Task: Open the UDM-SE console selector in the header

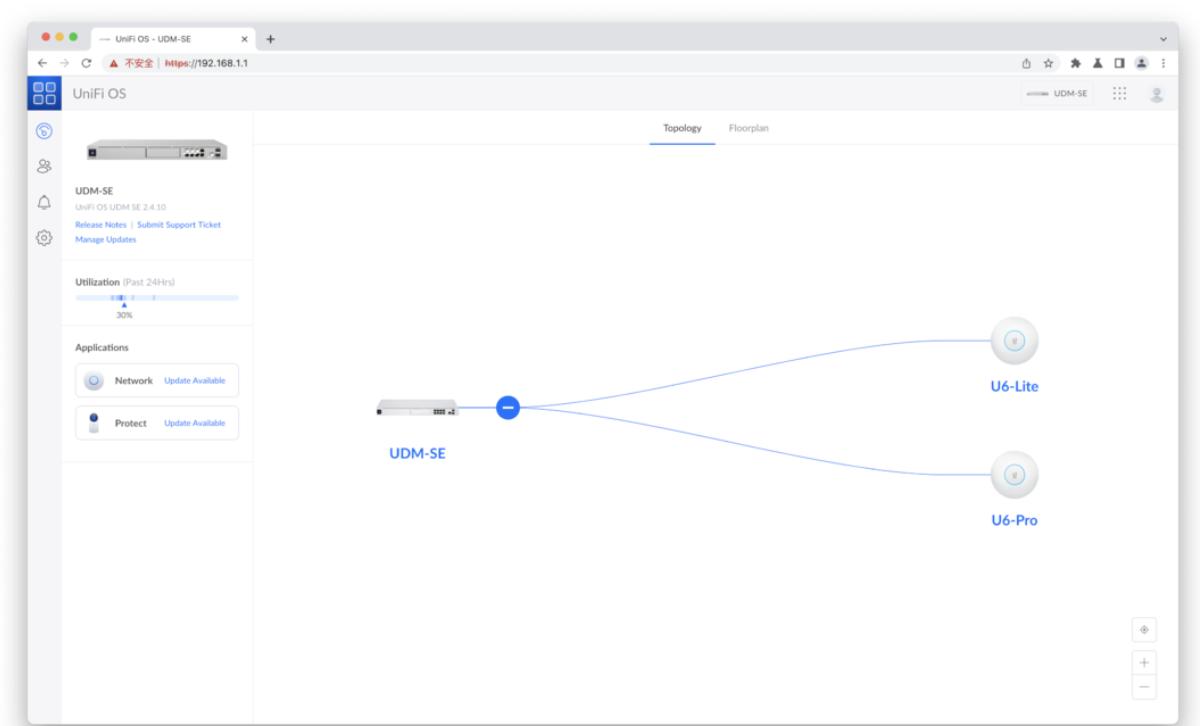Action: (1056, 94)
